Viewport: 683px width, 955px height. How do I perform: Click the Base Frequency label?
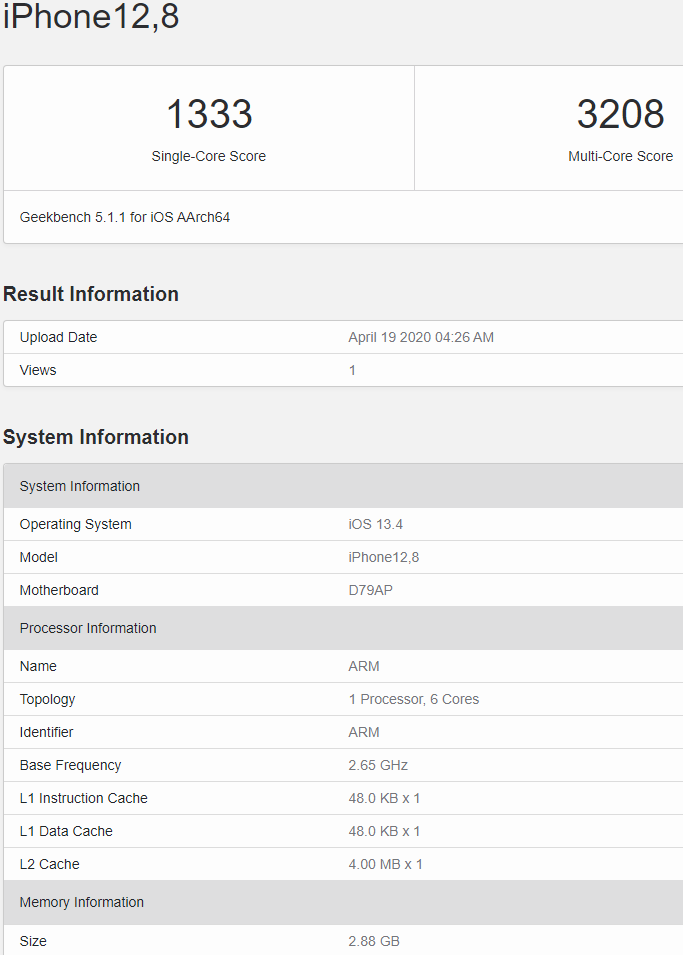click(70, 765)
